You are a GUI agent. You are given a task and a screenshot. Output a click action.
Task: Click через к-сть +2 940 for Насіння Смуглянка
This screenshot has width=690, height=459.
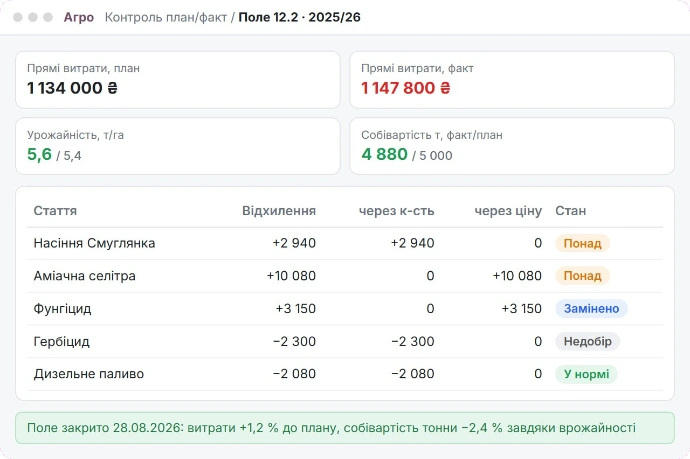point(413,243)
